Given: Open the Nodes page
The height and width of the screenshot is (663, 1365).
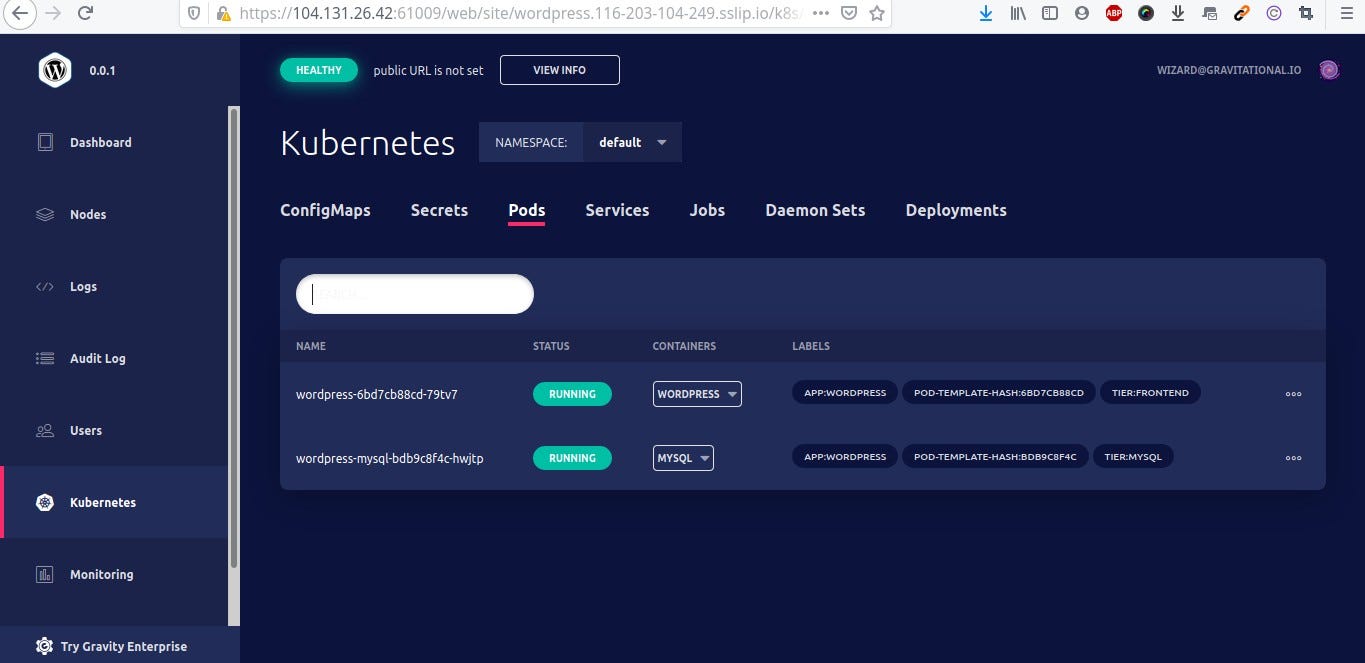Looking at the screenshot, I should point(88,214).
